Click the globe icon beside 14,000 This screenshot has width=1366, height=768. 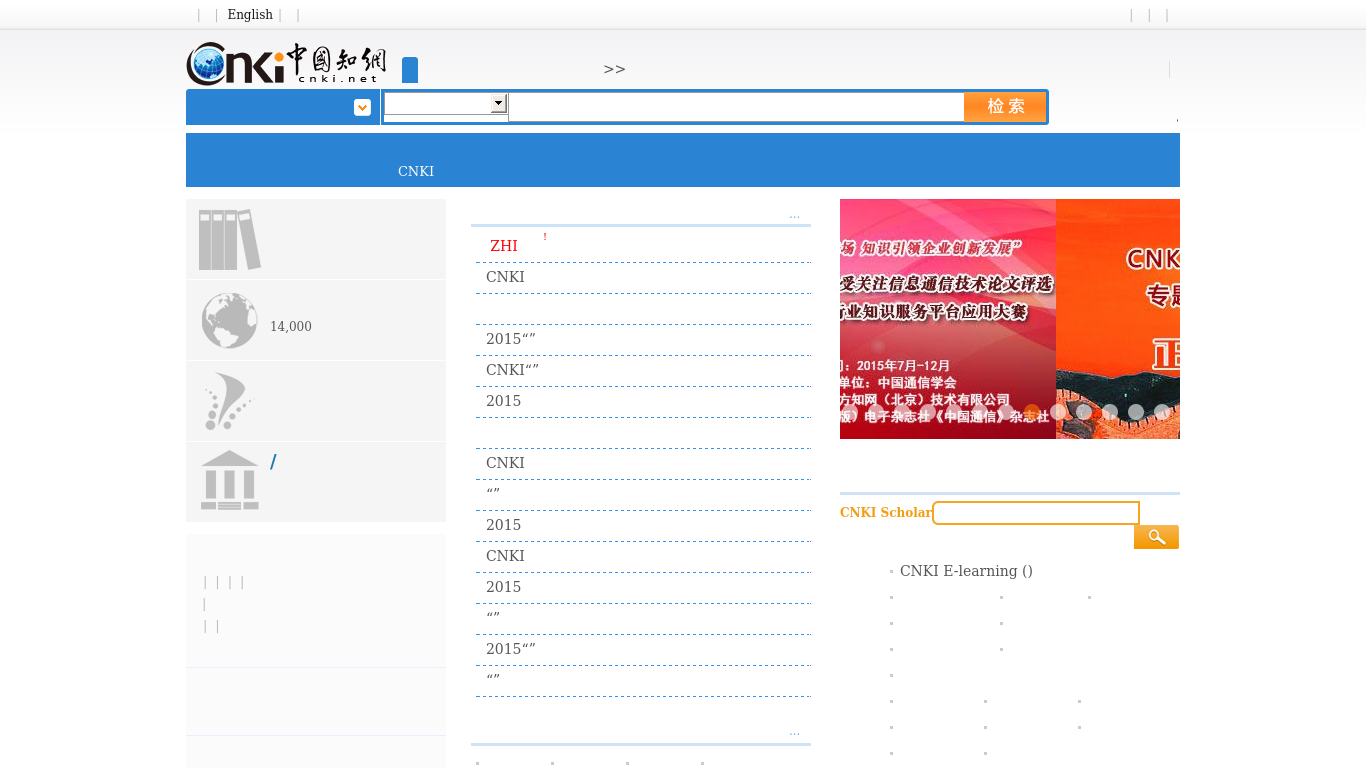click(x=229, y=320)
